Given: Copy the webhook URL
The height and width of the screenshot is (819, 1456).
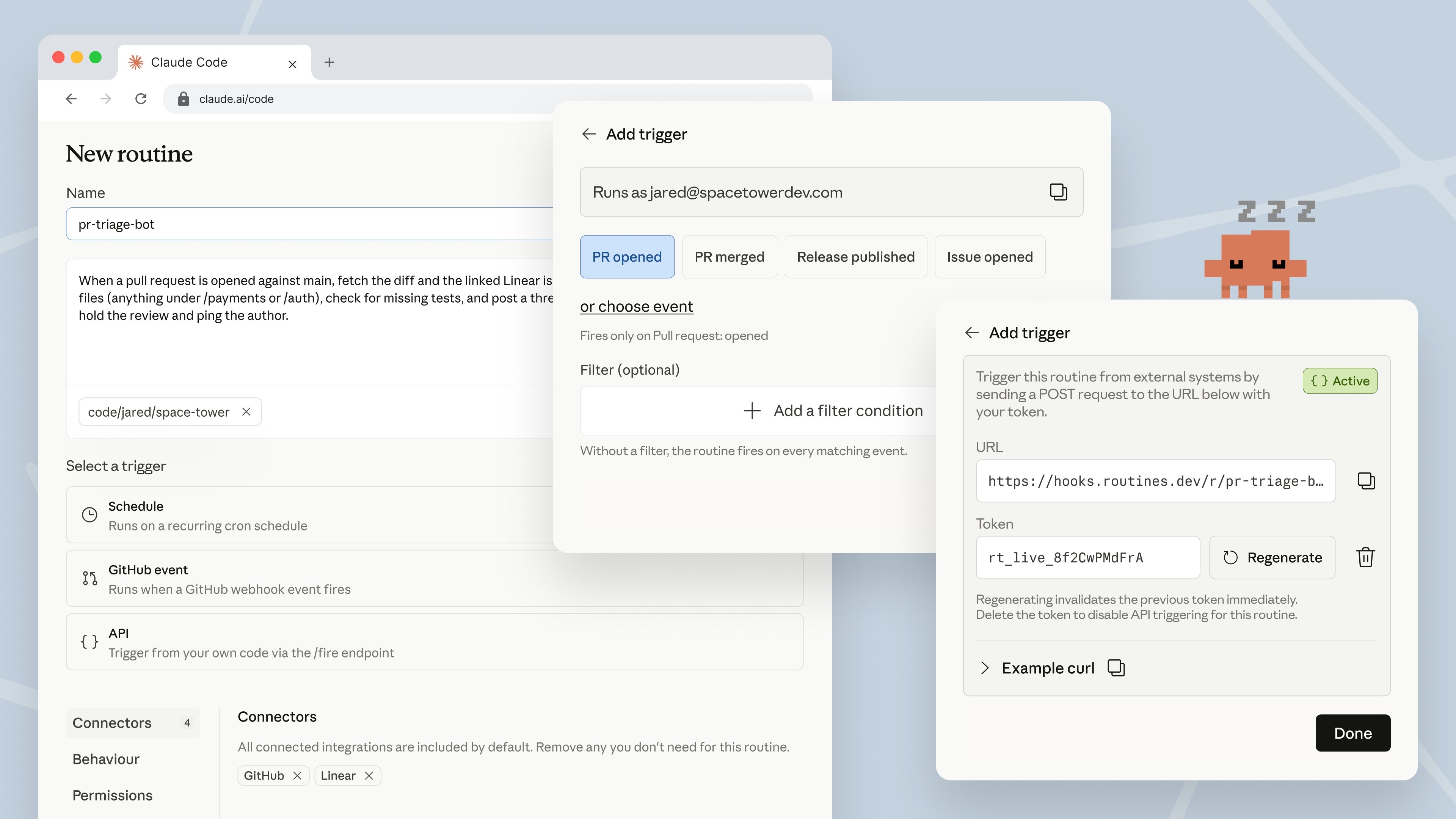Looking at the screenshot, I should coord(1367,481).
